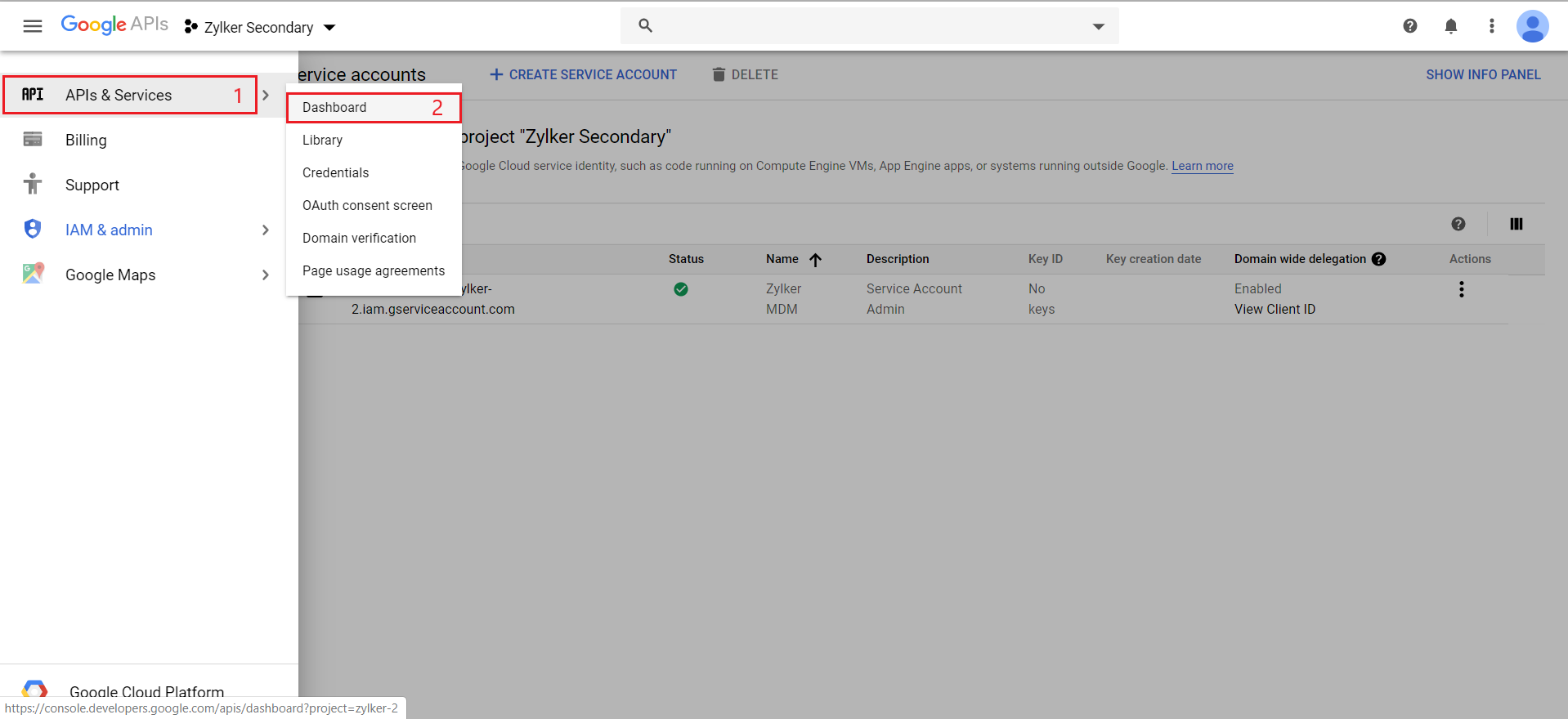The width and height of the screenshot is (1568, 719).
Task: Click the Billing card icon
Action: 33,139
